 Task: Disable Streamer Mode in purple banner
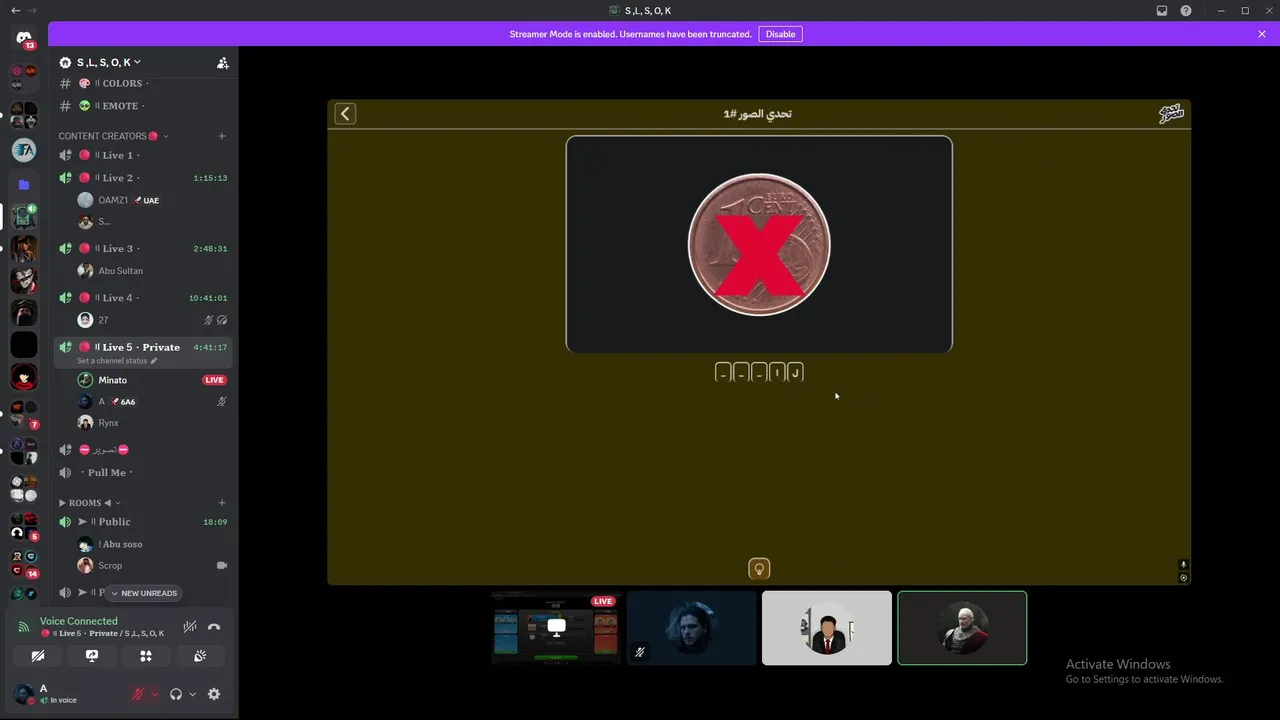point(780,34)
